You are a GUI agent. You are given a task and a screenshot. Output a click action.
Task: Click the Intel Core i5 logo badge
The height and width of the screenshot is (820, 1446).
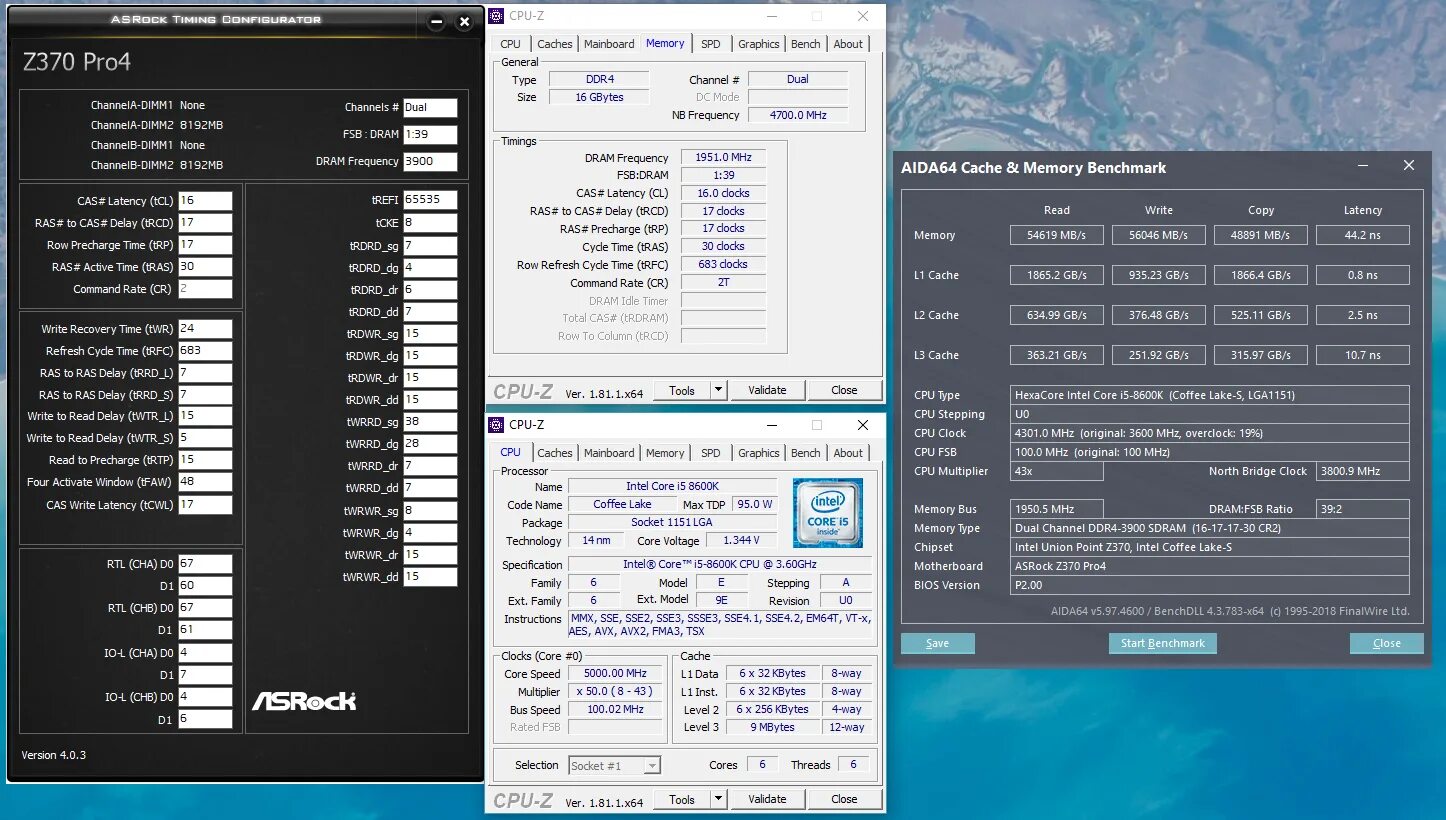(828, 513)
